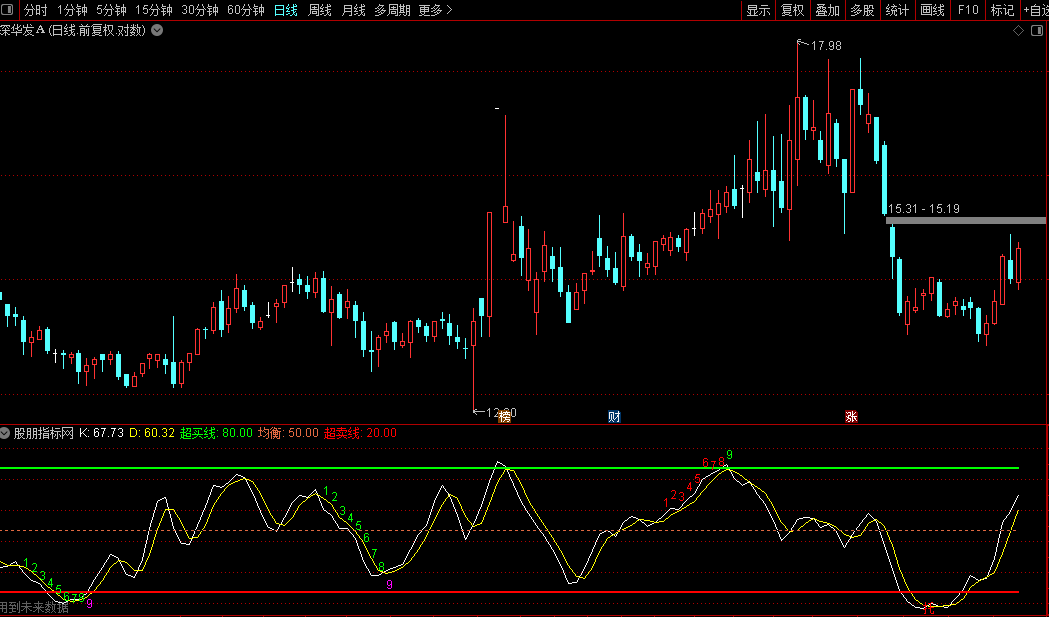Open 画线 drawing tools
This screenshot has height=617, width=1049.
(x=932, y=10)
